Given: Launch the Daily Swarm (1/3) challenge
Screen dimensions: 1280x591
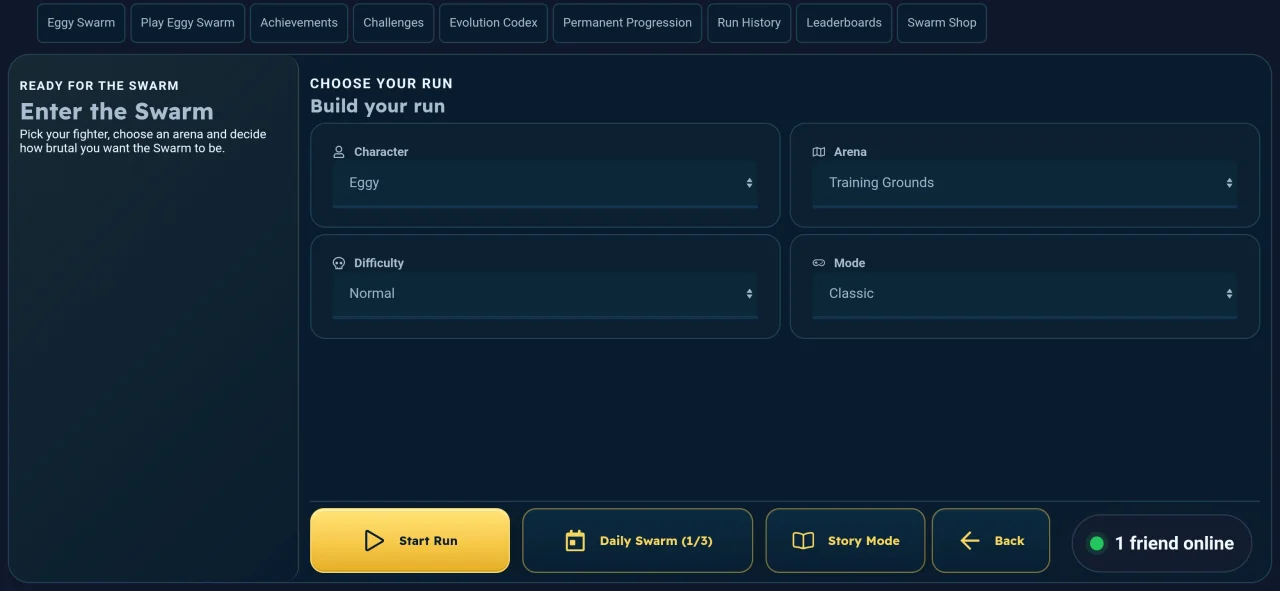Looking at the screenshot, I should [x=637, y=541].
